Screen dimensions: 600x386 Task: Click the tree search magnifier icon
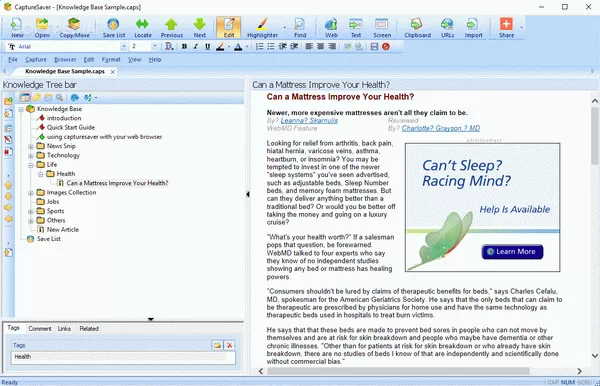(x=59, y=98)
